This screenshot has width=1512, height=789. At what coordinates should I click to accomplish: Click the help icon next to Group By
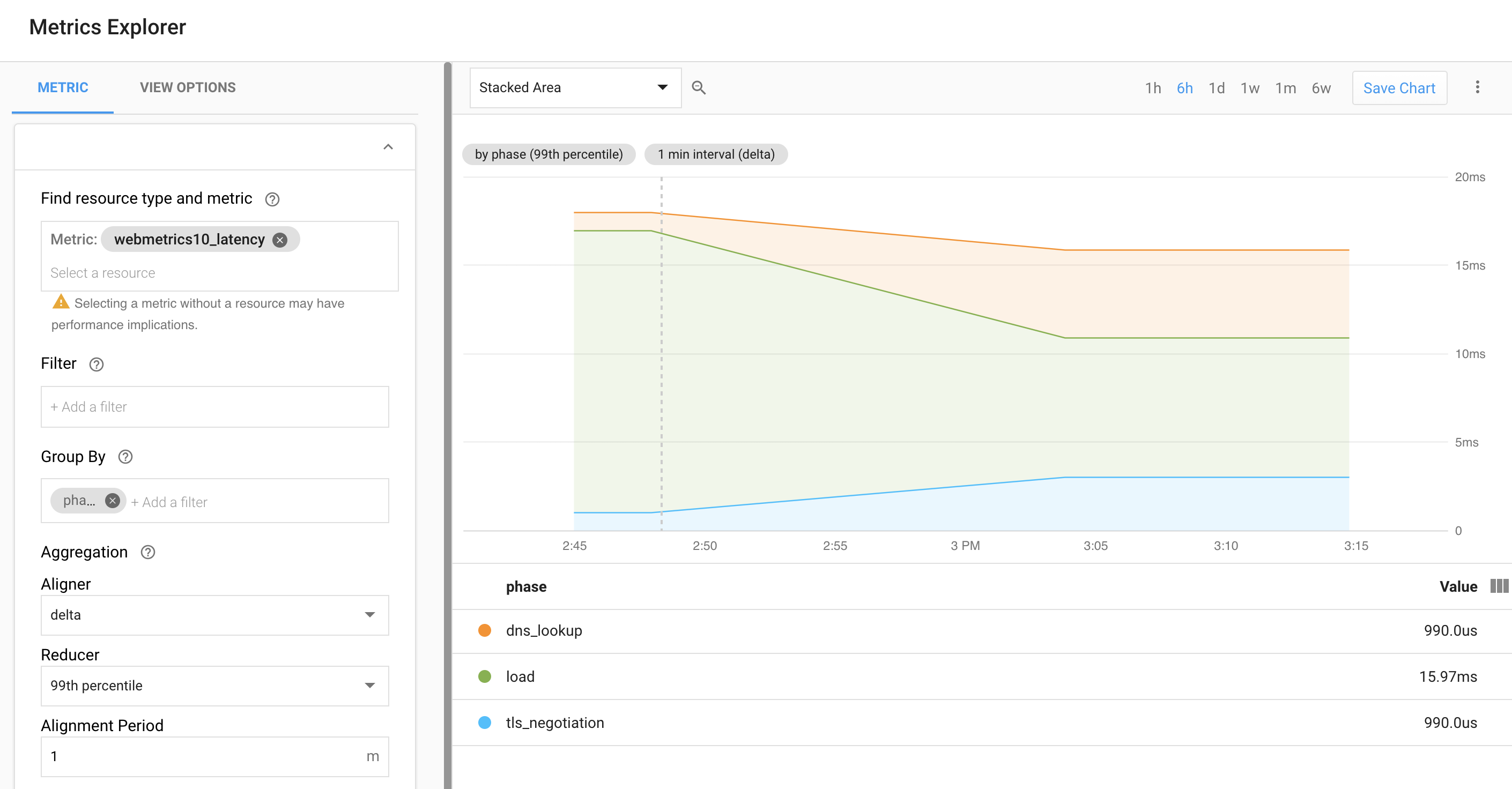(x=125, y=457)
